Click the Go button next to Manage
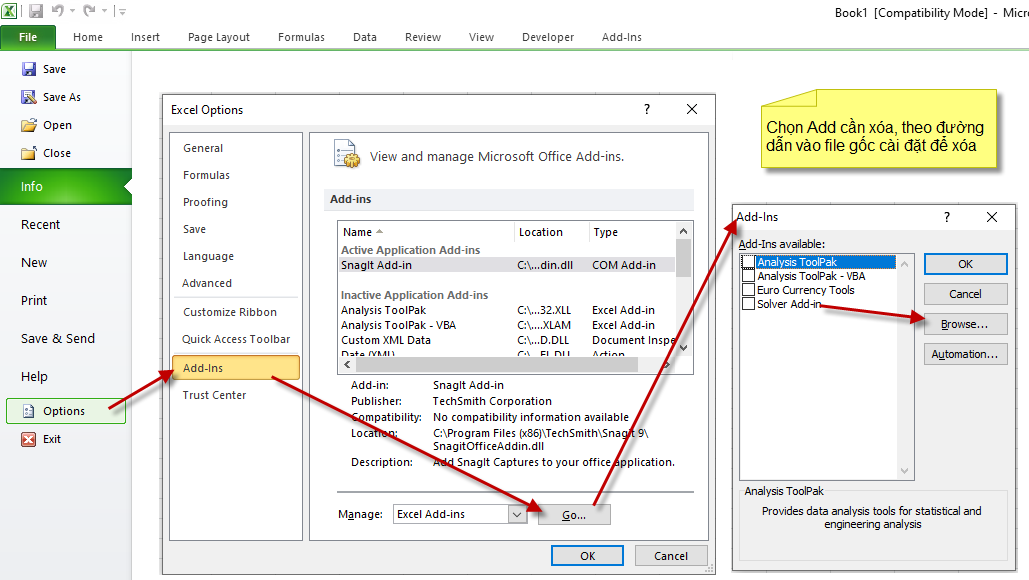Screen dimensions: 1029x580 click(575, 513)
